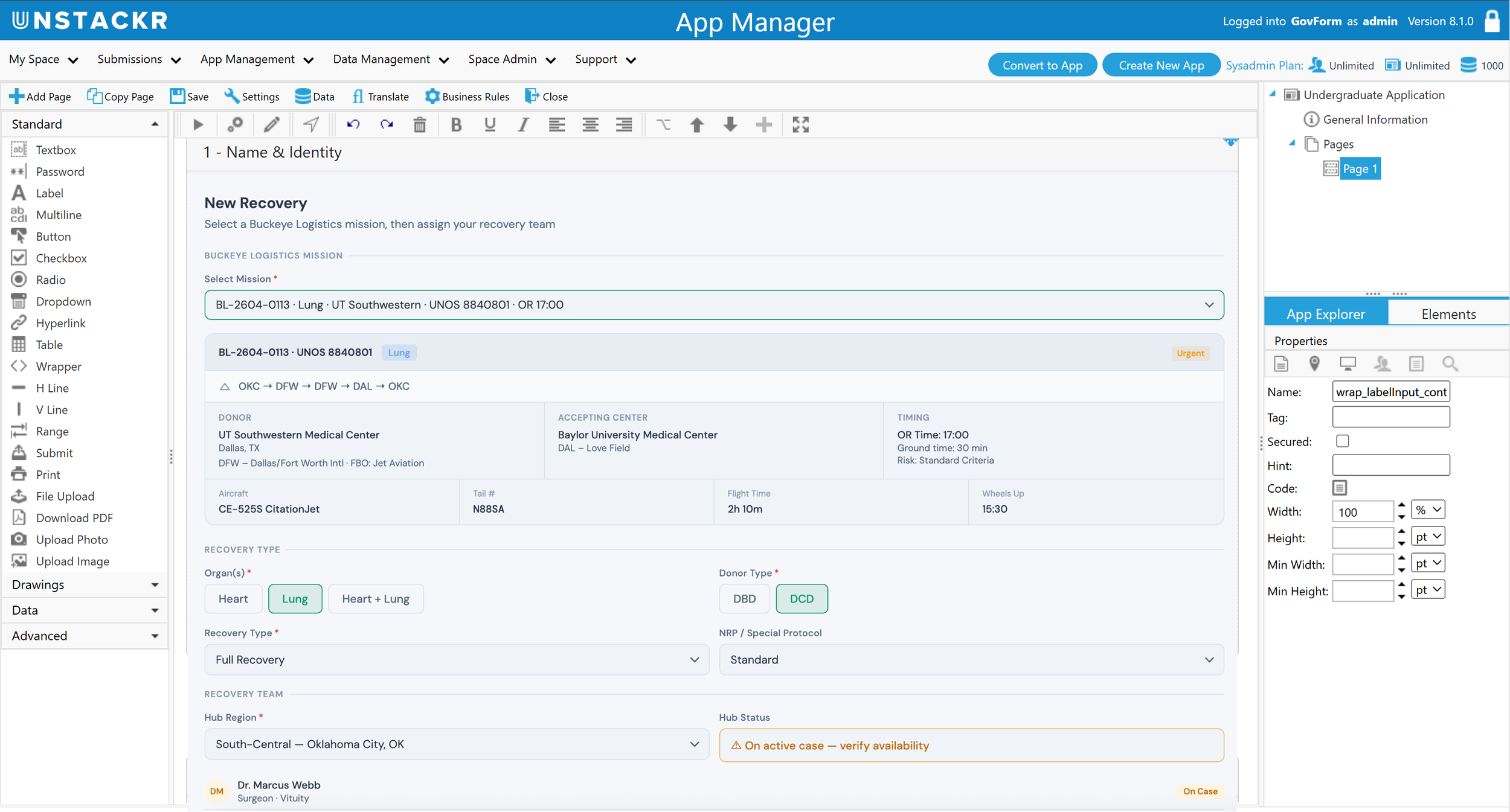Click the move down arrow icon
1510x812 pixels.
(730, 125)
